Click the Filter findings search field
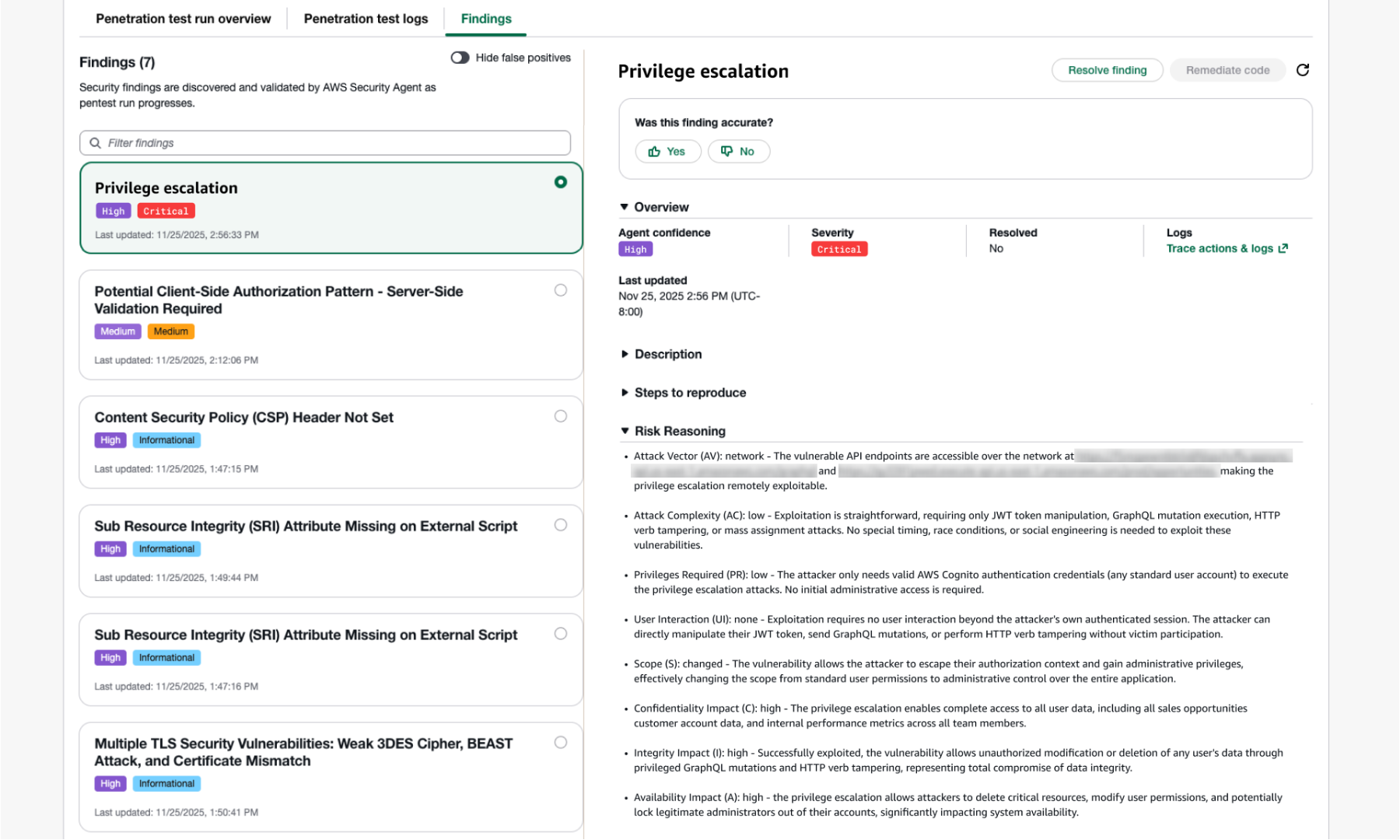 [x=334, y=143]
